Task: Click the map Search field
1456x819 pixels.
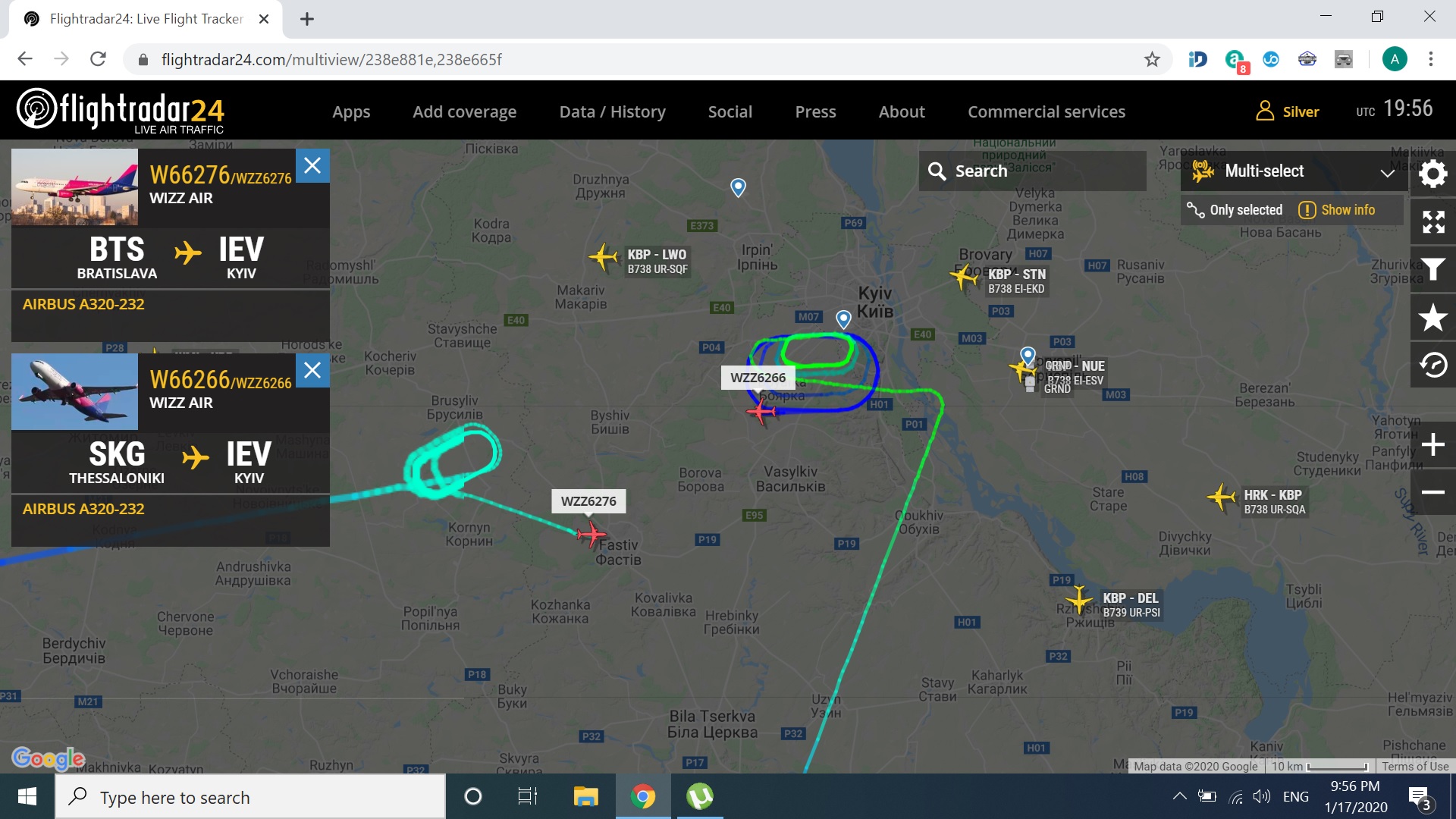Action: point(1032,171)
